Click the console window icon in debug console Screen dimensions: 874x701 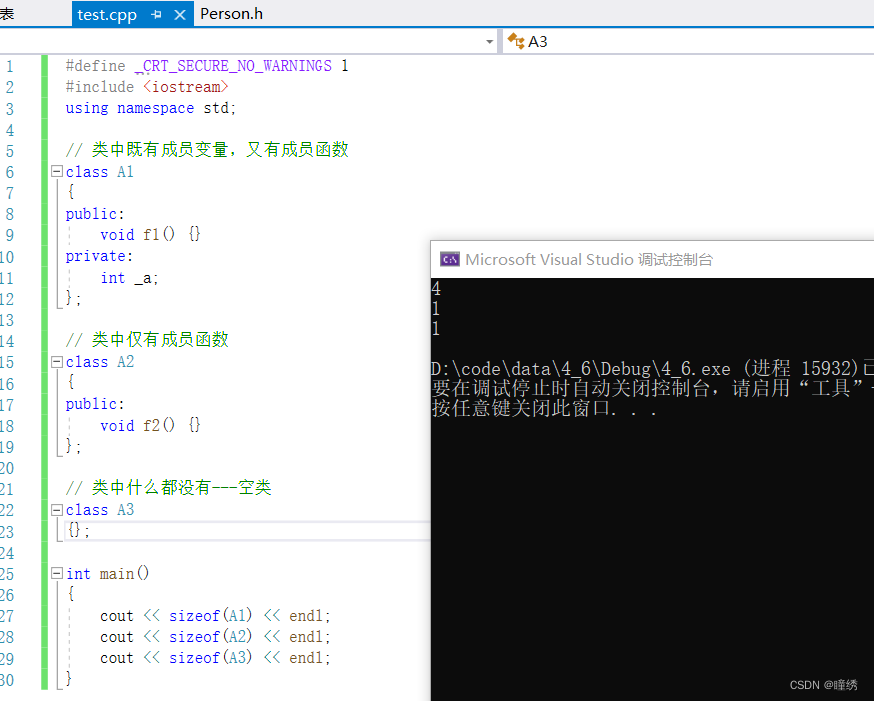(x=450, y=260)
